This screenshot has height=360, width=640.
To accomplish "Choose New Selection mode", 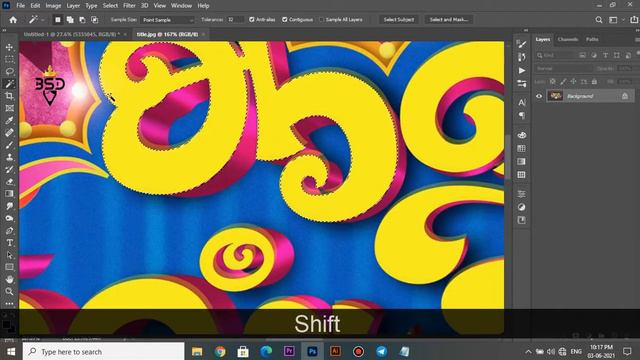I will (x=58, y=20).
